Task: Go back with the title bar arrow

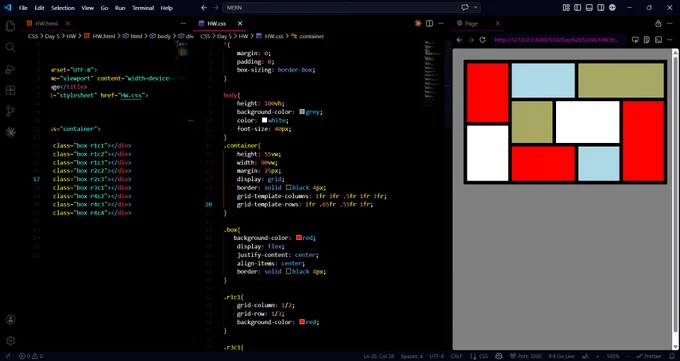Action: pyautogui.click(x=204, y=8)
